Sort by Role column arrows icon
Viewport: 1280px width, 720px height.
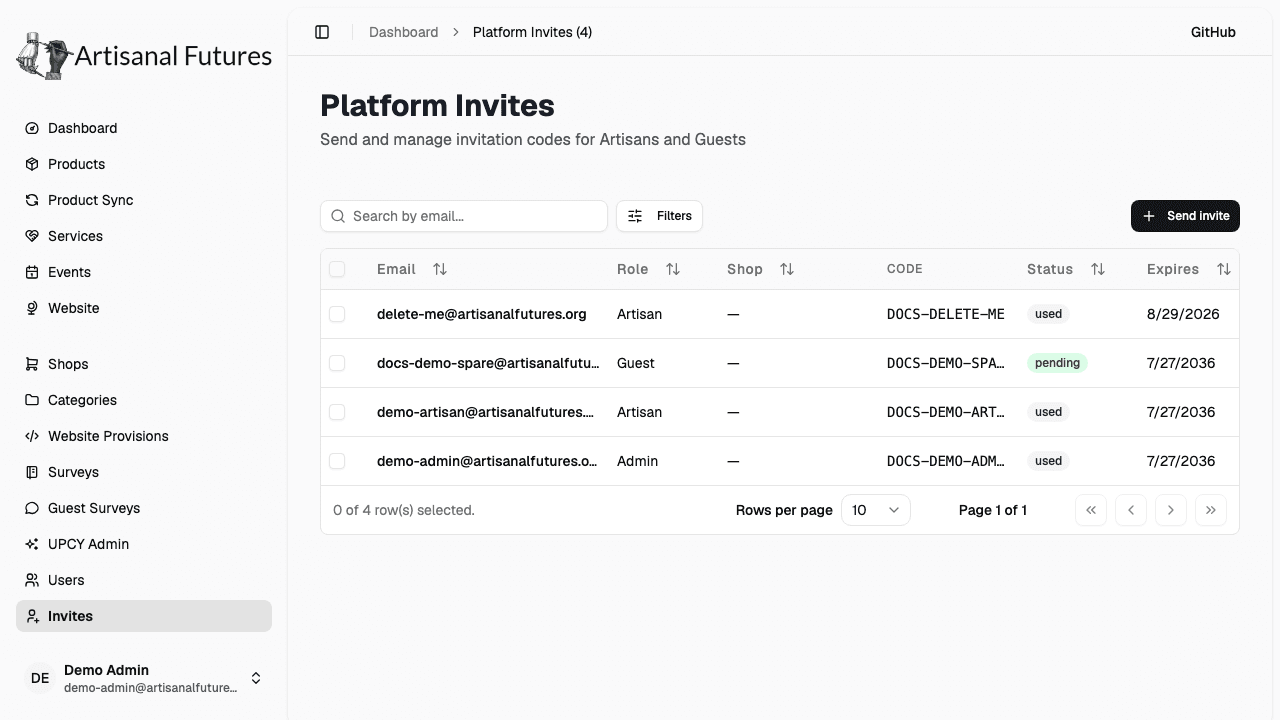tap(673, 269)
